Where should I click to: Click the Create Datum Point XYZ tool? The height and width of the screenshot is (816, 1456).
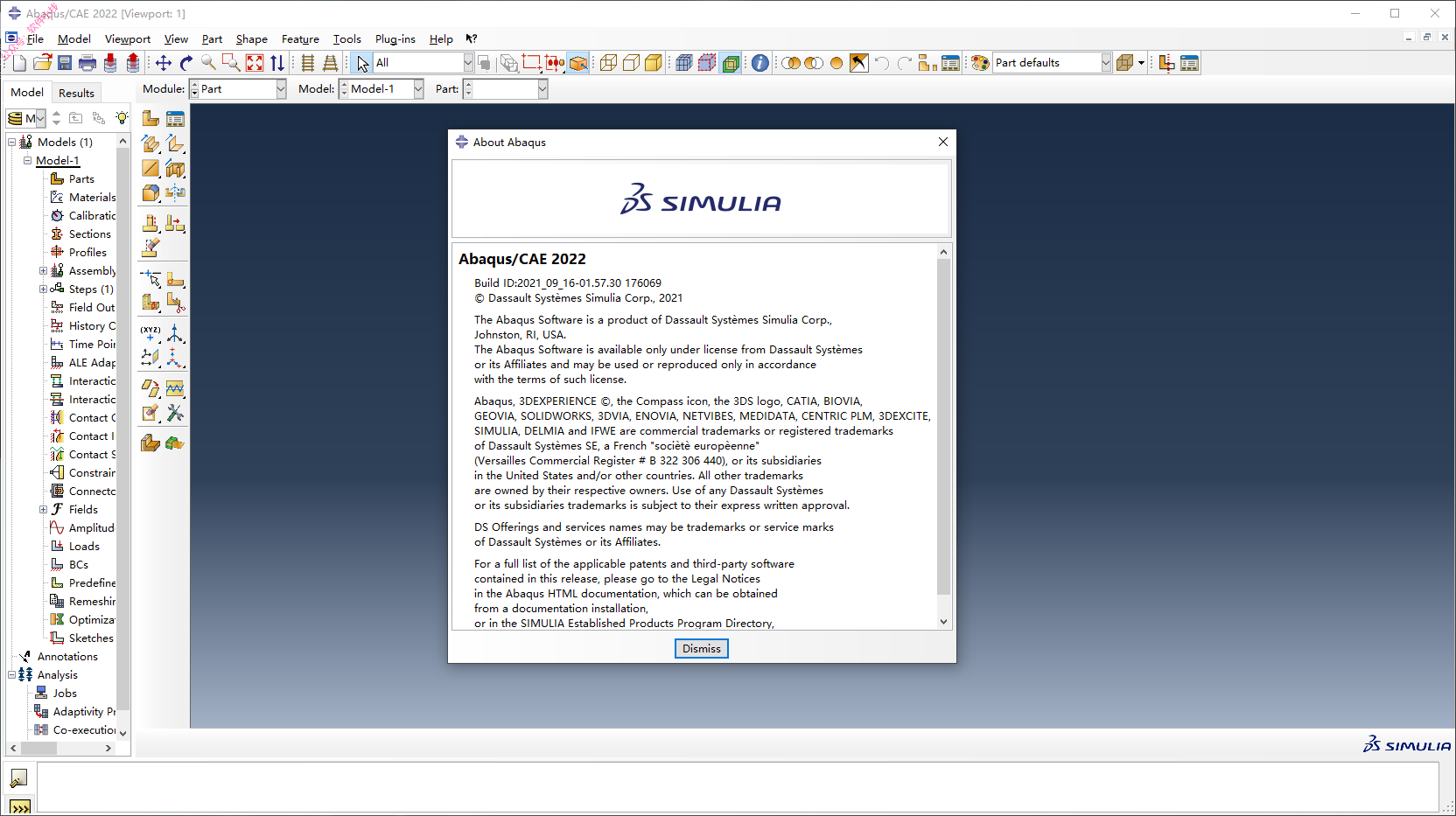(150, 333)
